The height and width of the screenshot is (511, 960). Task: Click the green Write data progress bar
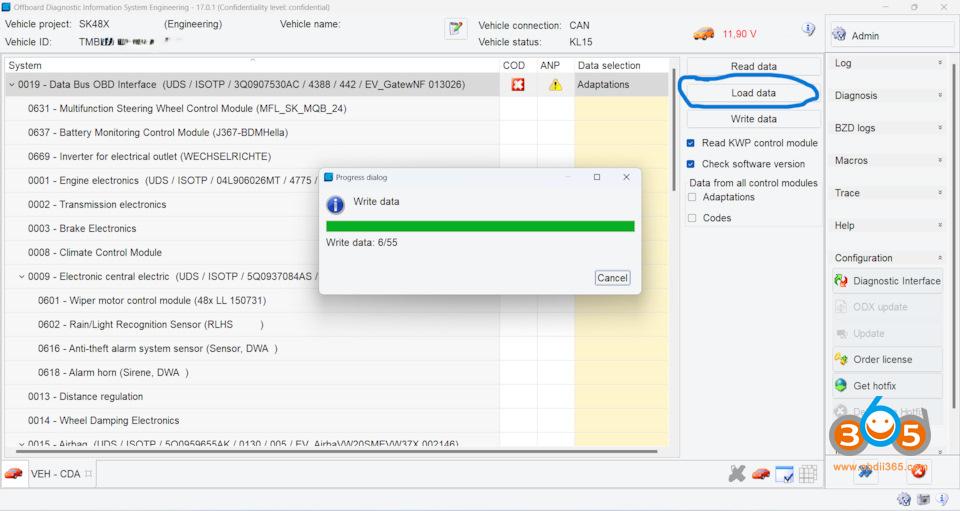(x=480, y=226)
